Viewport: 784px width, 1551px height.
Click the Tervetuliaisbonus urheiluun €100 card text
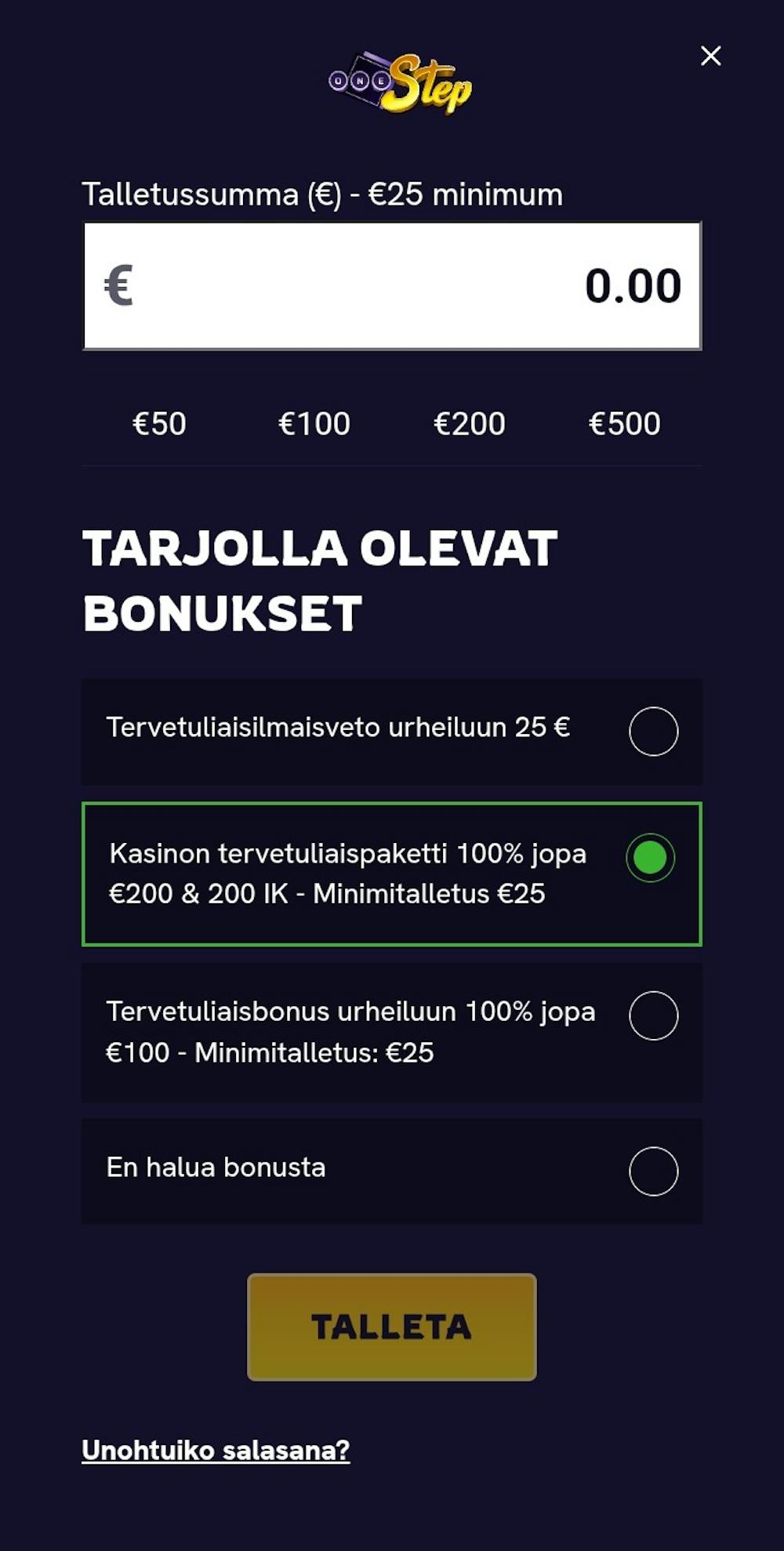350,1032
